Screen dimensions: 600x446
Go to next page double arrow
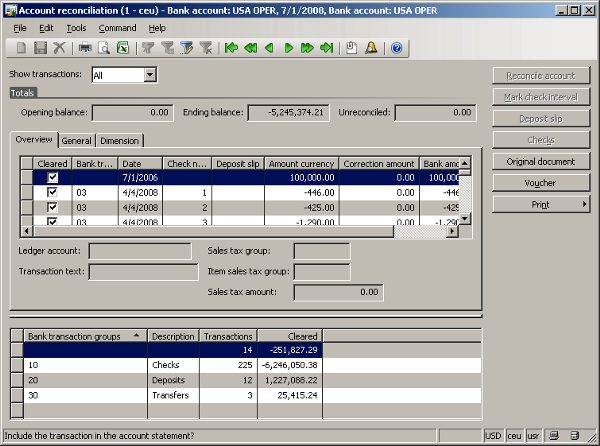coord(307,48)
